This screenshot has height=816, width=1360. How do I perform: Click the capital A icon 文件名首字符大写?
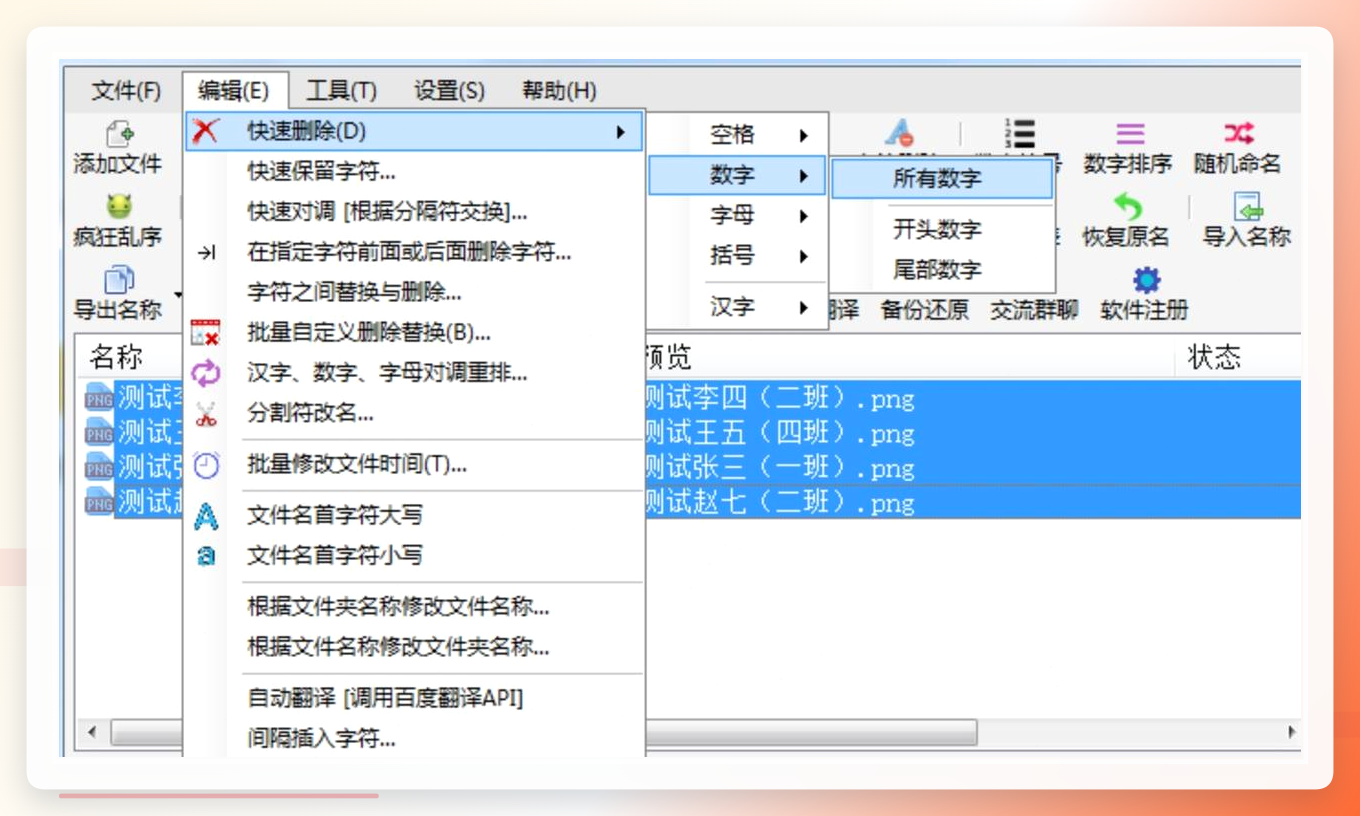tap(206, 516)
